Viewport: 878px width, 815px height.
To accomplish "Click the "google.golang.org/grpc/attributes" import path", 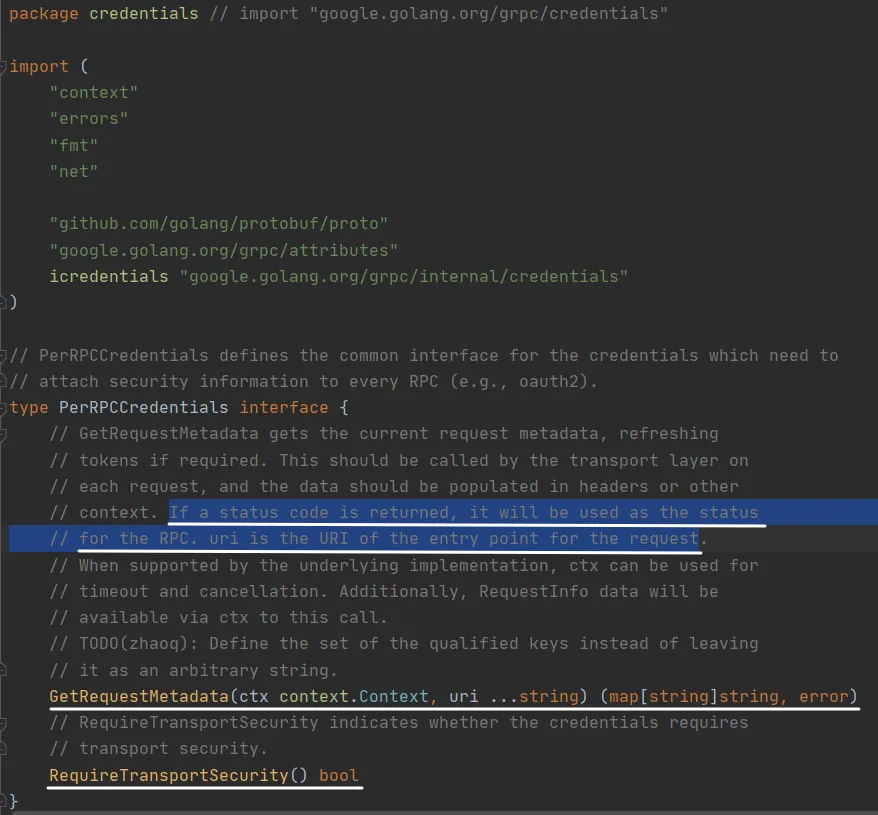I will click(223, 250).
